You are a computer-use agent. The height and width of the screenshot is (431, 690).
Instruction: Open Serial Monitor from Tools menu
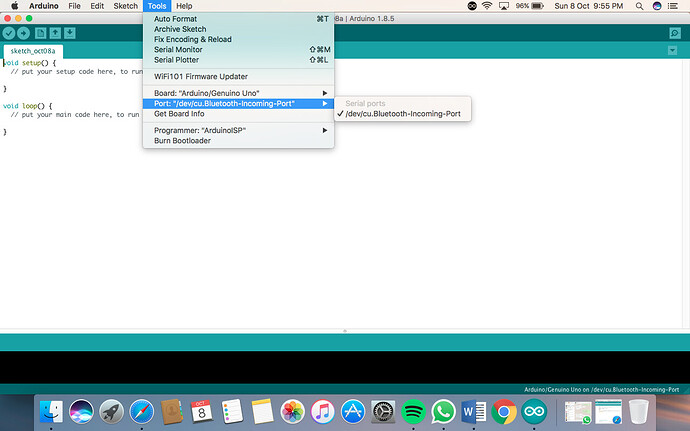click(239, 49)
